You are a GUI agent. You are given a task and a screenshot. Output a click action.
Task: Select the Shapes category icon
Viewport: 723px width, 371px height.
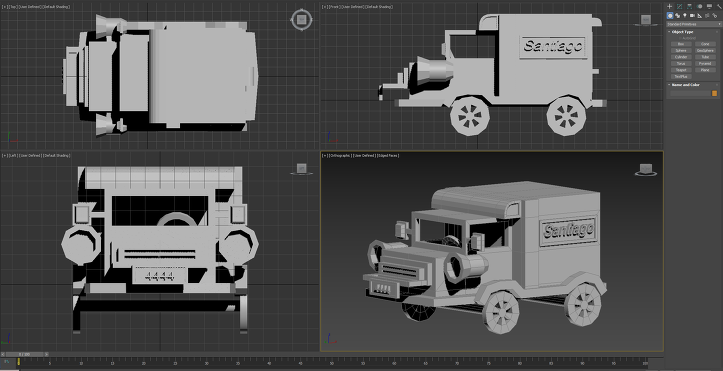pos(677,16)
